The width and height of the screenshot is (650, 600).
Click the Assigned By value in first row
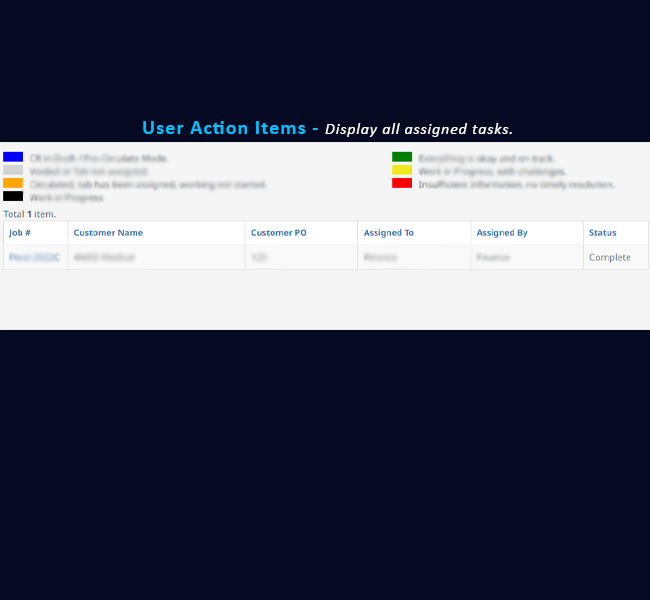click(493, 258)
